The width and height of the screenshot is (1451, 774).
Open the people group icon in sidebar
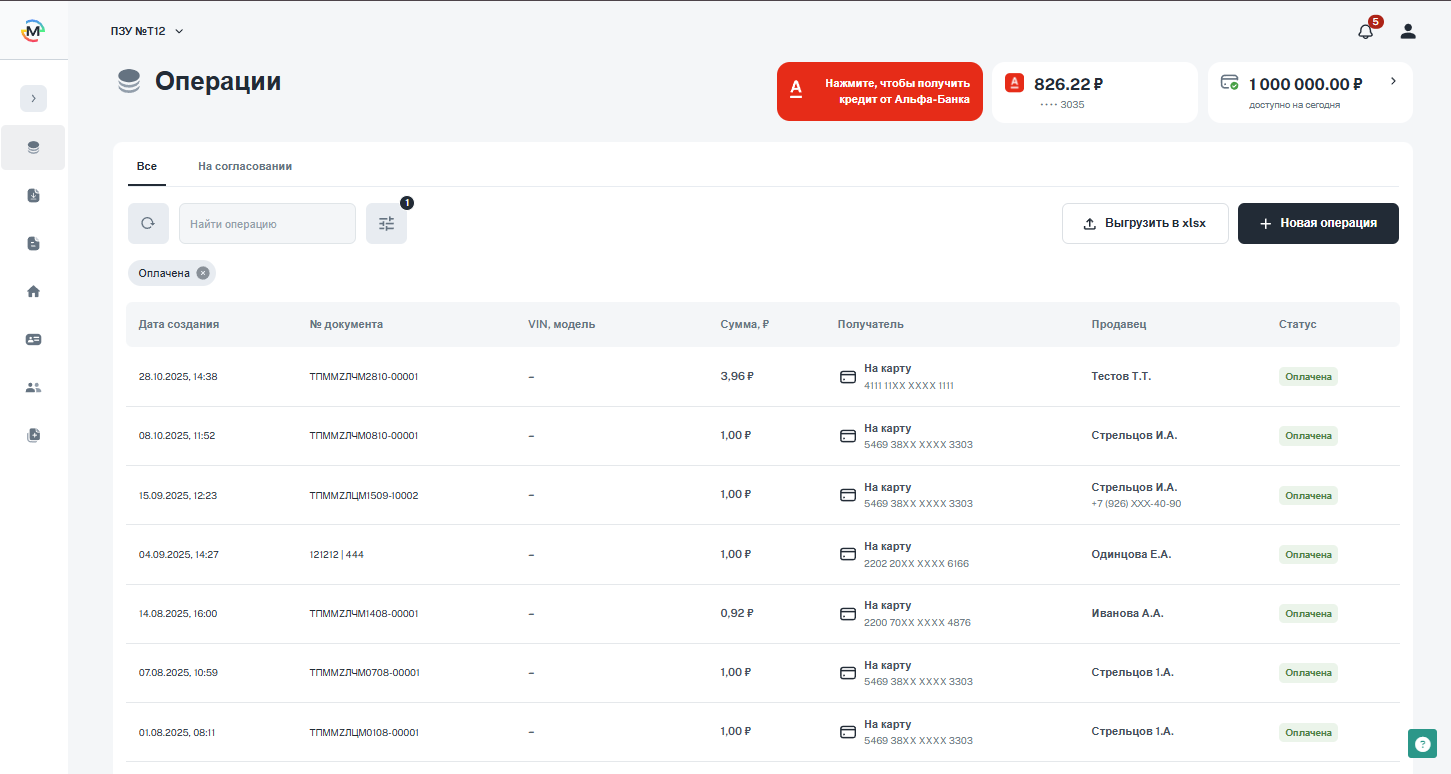point(33,387)
